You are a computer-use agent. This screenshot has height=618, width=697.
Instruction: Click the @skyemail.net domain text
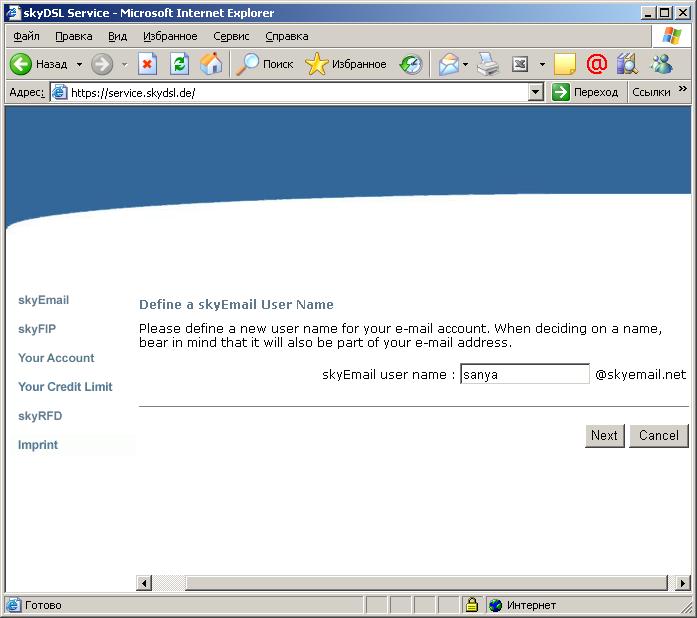pyautogui.click(x=641, y=374)
